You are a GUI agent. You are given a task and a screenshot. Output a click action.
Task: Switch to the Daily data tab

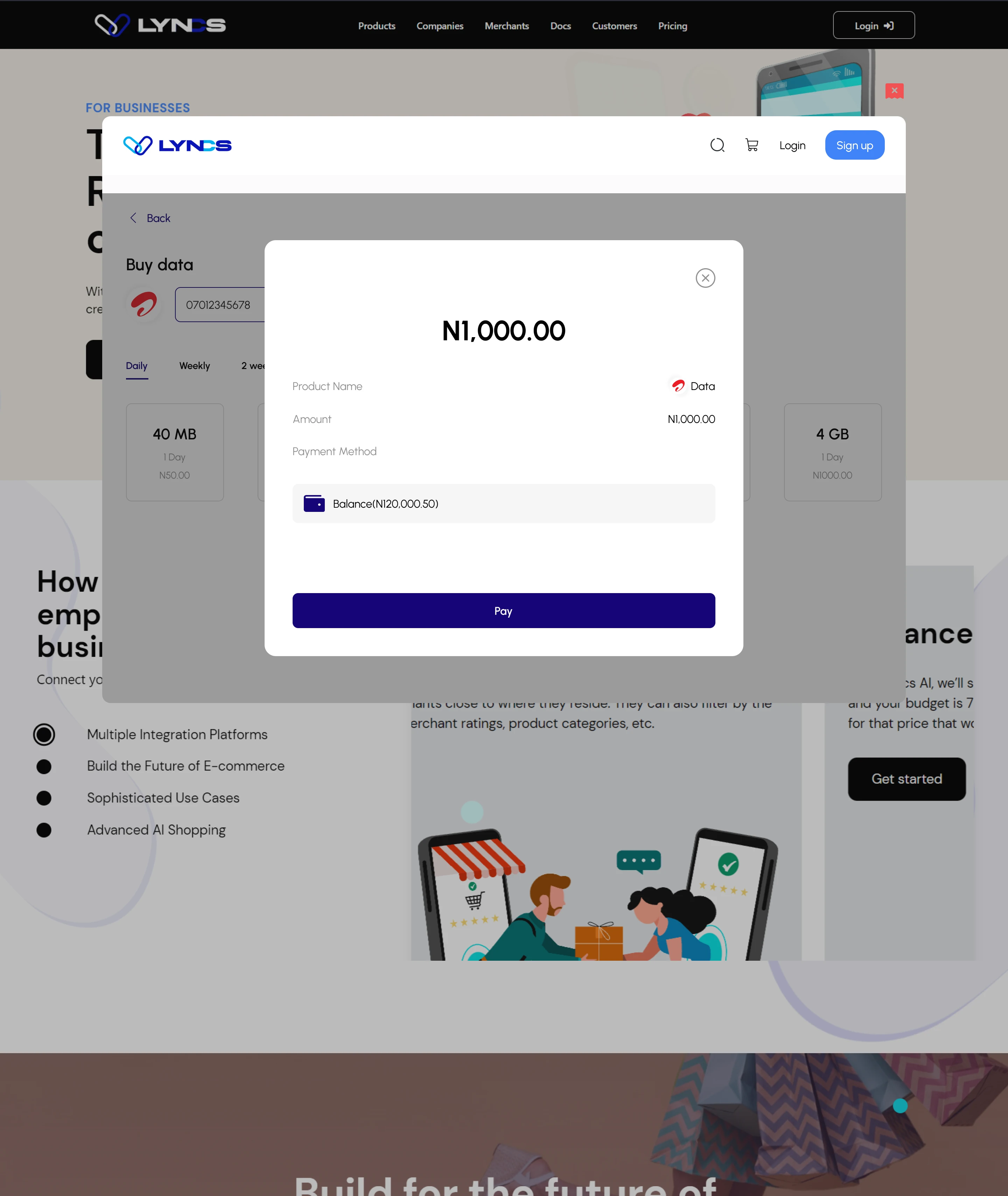[x=136, y=366]
